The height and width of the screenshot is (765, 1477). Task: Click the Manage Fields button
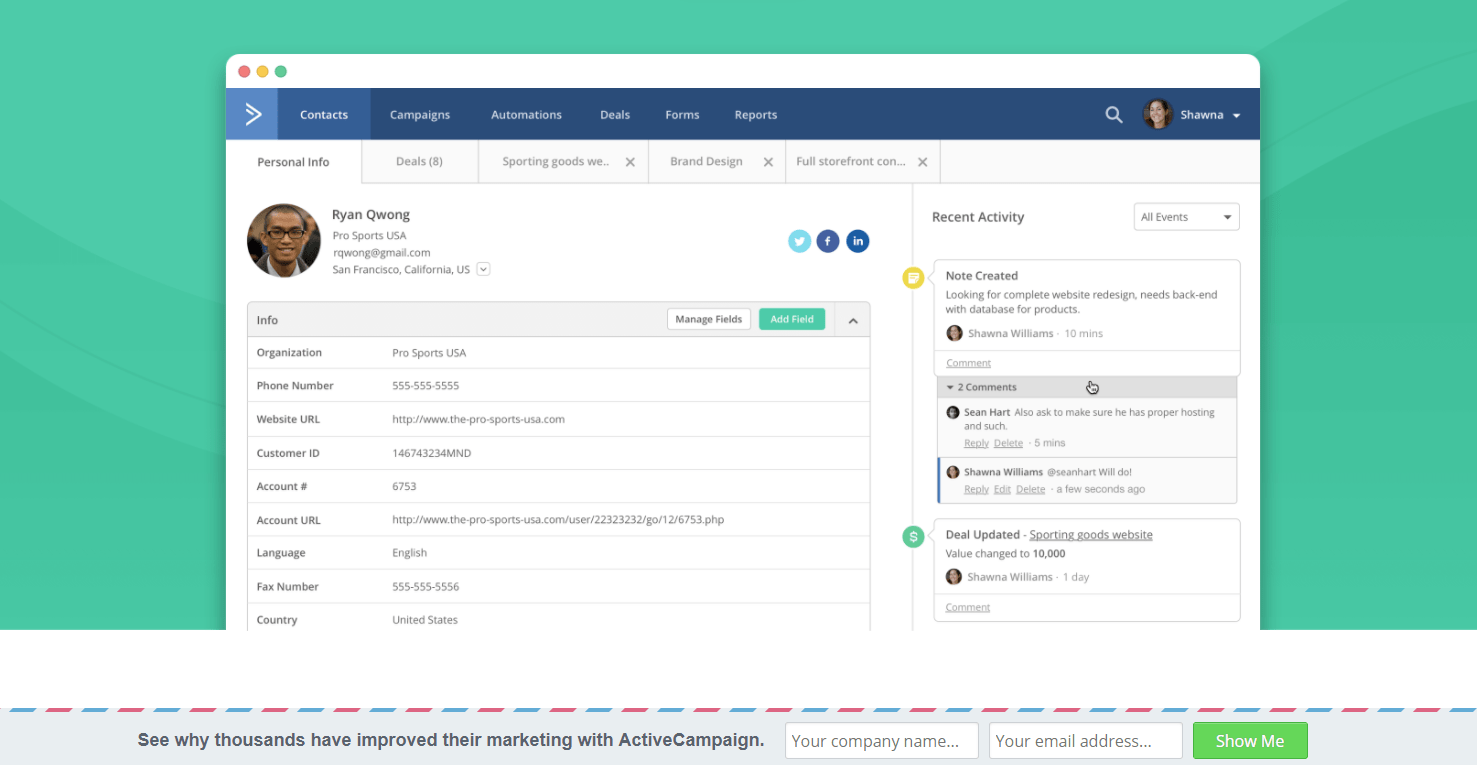[709, 319]
